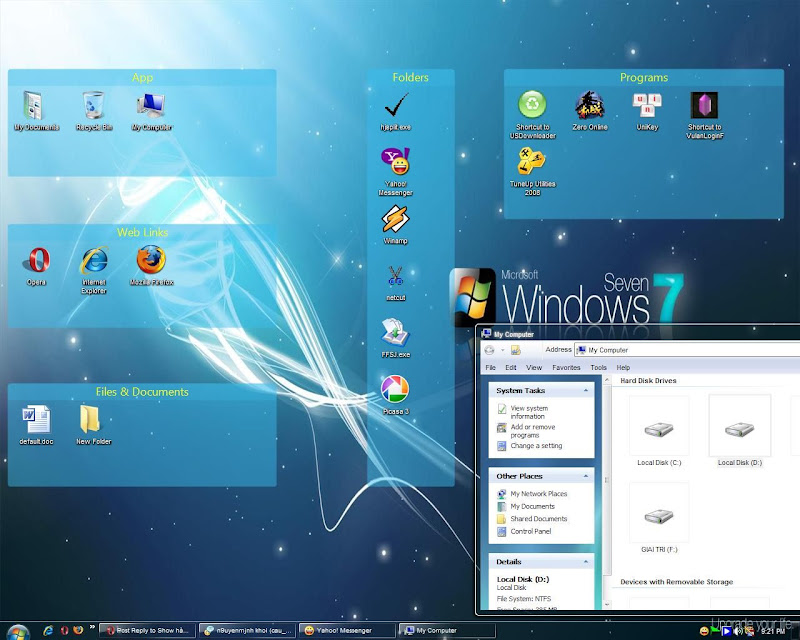
Task: Open the Internet Explorer desktop shortcut
Action: point(94,270)
